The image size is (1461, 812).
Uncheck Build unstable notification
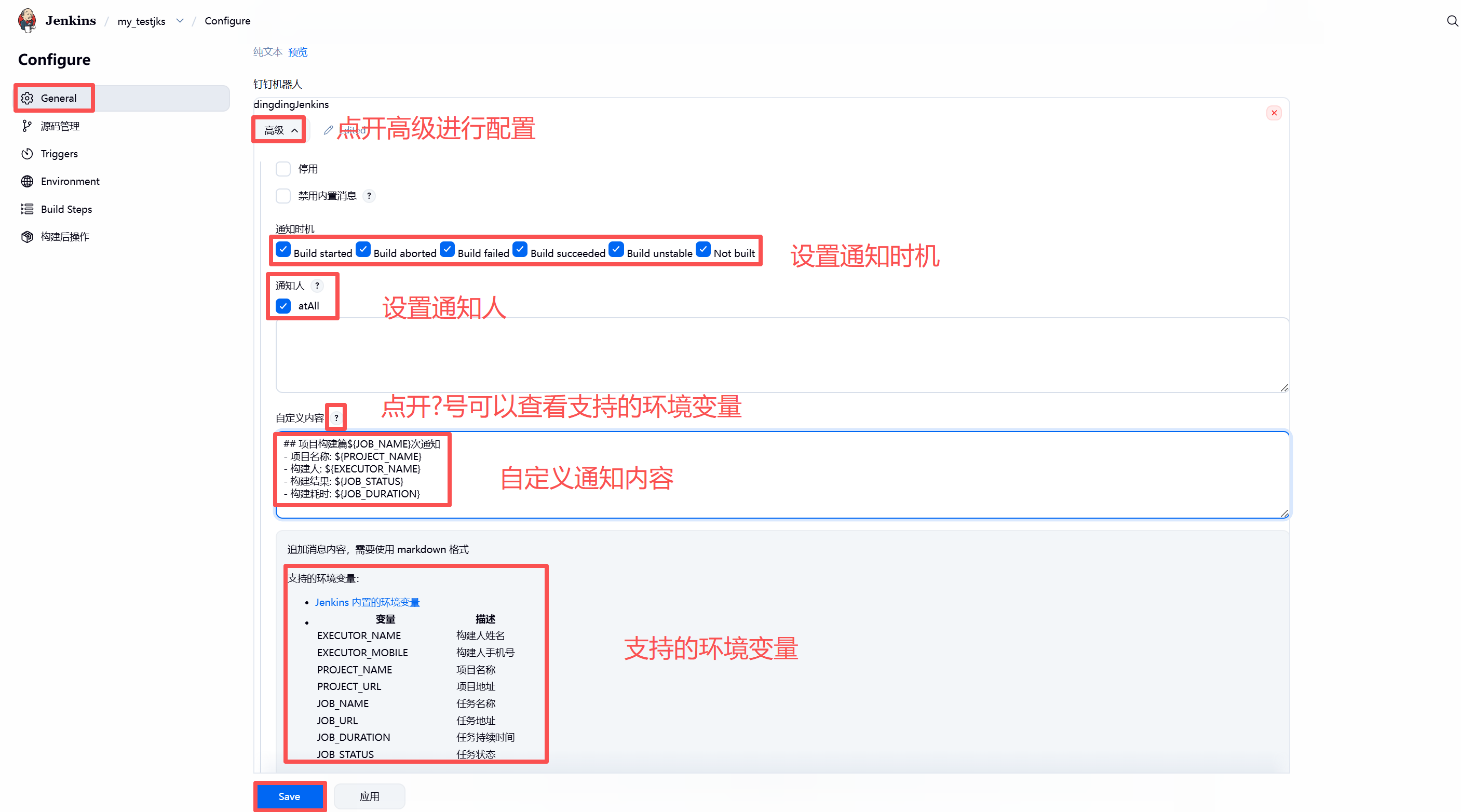pos(616,250)
